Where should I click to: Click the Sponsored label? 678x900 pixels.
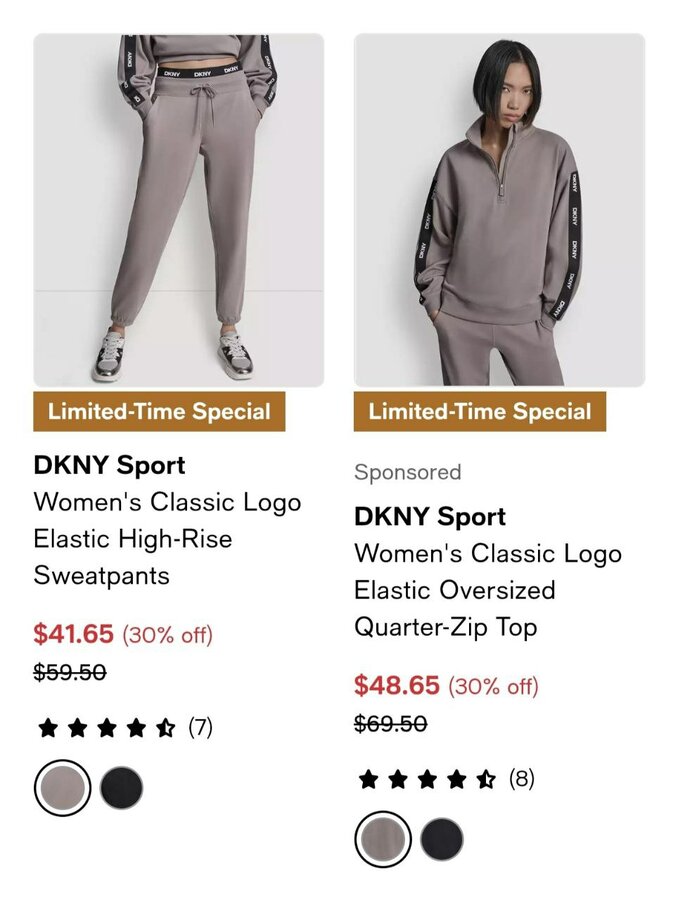pos(408,472)
